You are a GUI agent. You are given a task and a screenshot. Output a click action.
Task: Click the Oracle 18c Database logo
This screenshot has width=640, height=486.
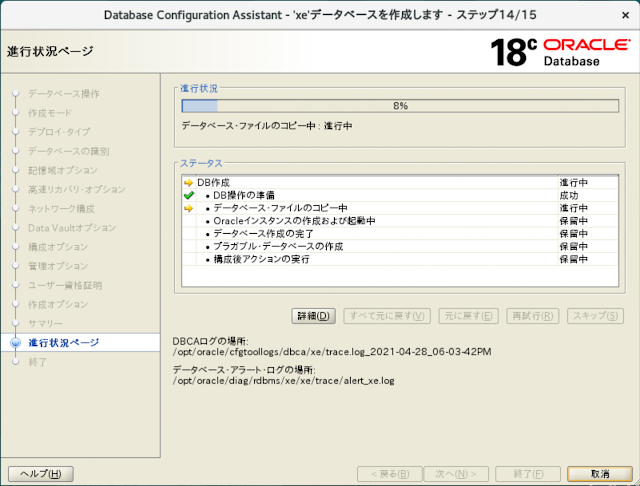560,52
